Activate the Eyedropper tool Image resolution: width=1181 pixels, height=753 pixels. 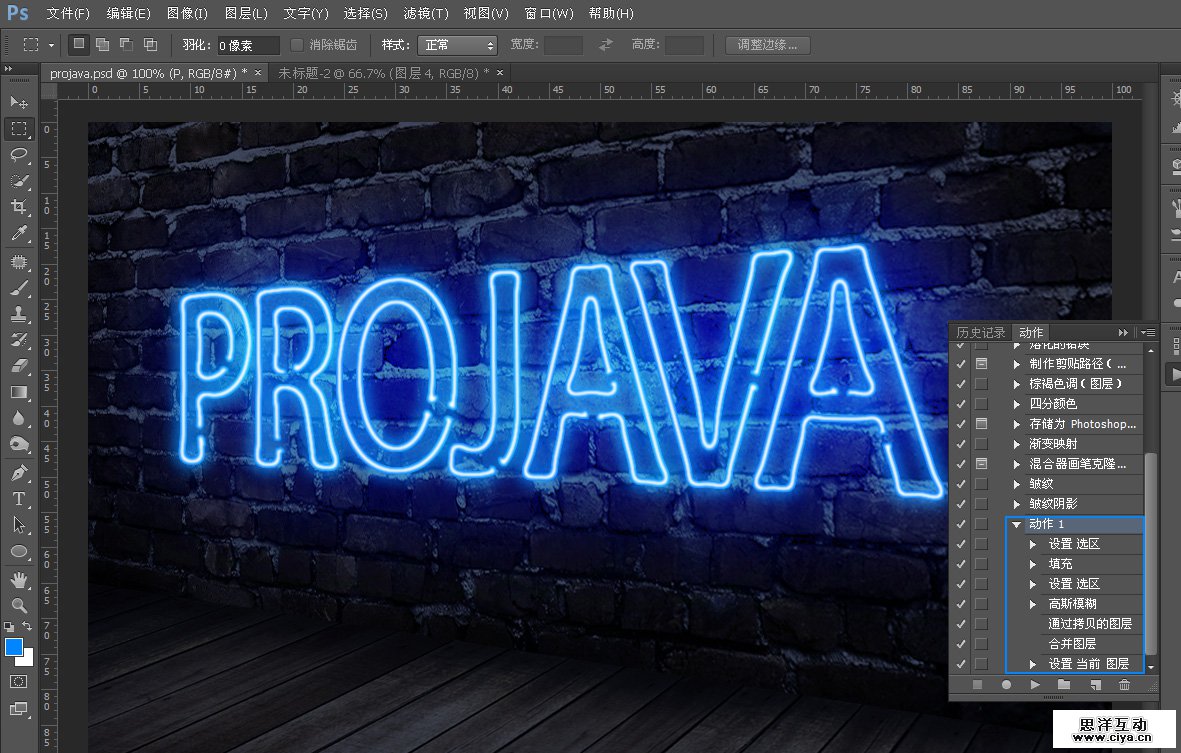[19, 234]
